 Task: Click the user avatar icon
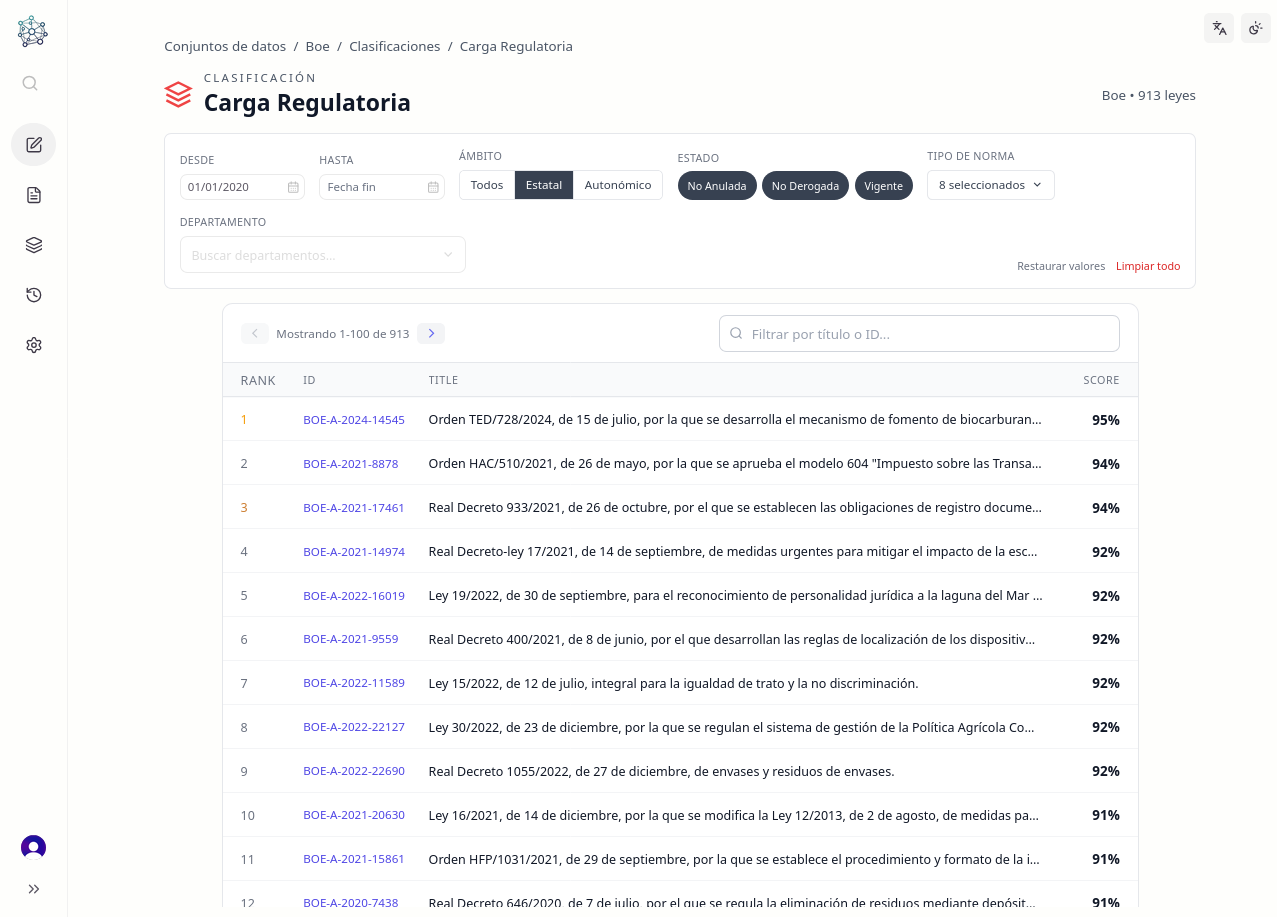tap(34, 847)
